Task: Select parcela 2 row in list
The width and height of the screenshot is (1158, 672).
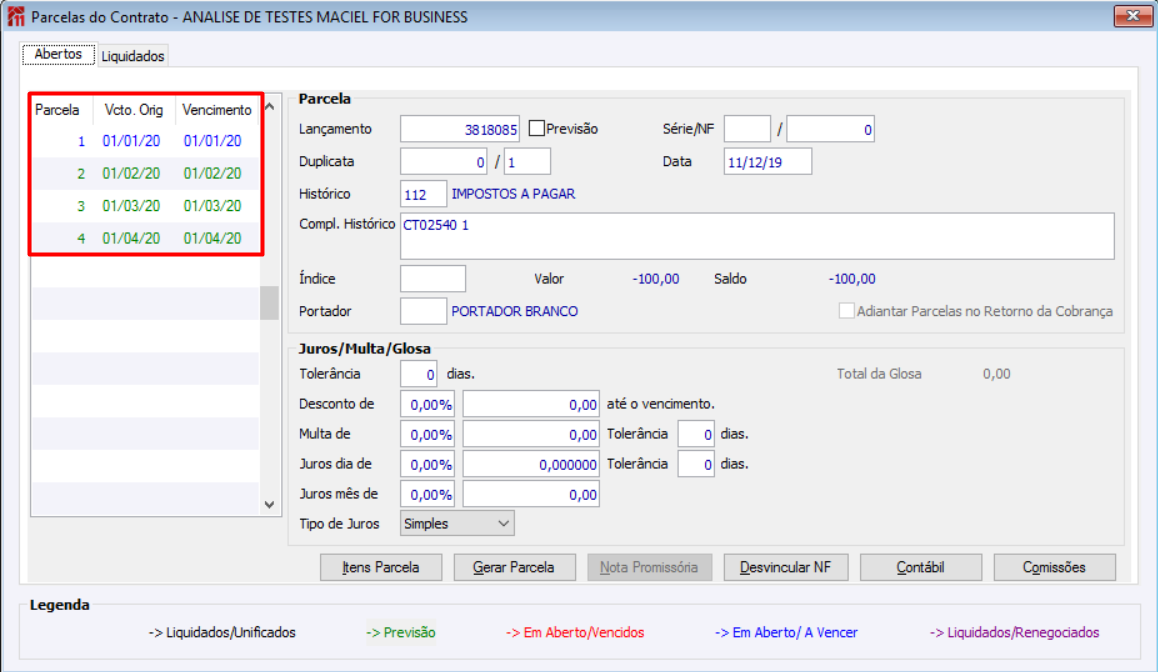Action: [145, 174]
